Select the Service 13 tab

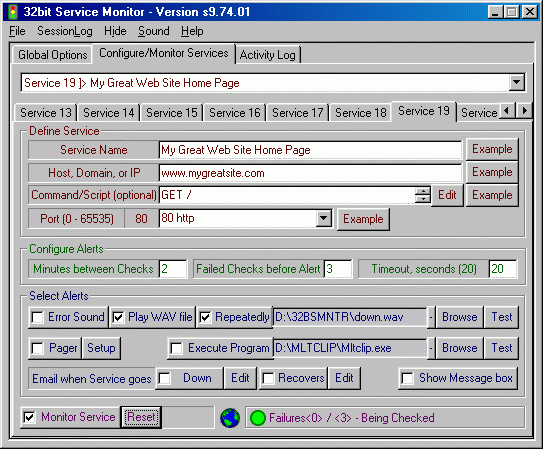46,113
